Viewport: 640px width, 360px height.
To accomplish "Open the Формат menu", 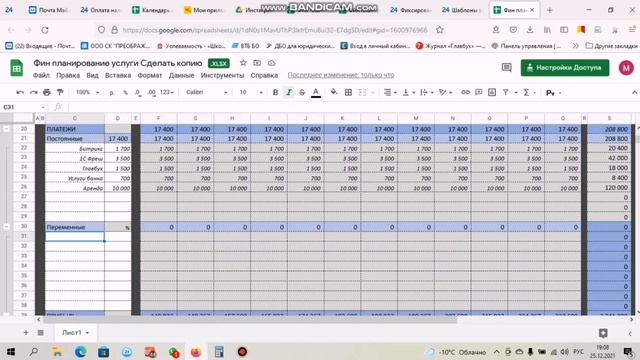I will (150, 76).
